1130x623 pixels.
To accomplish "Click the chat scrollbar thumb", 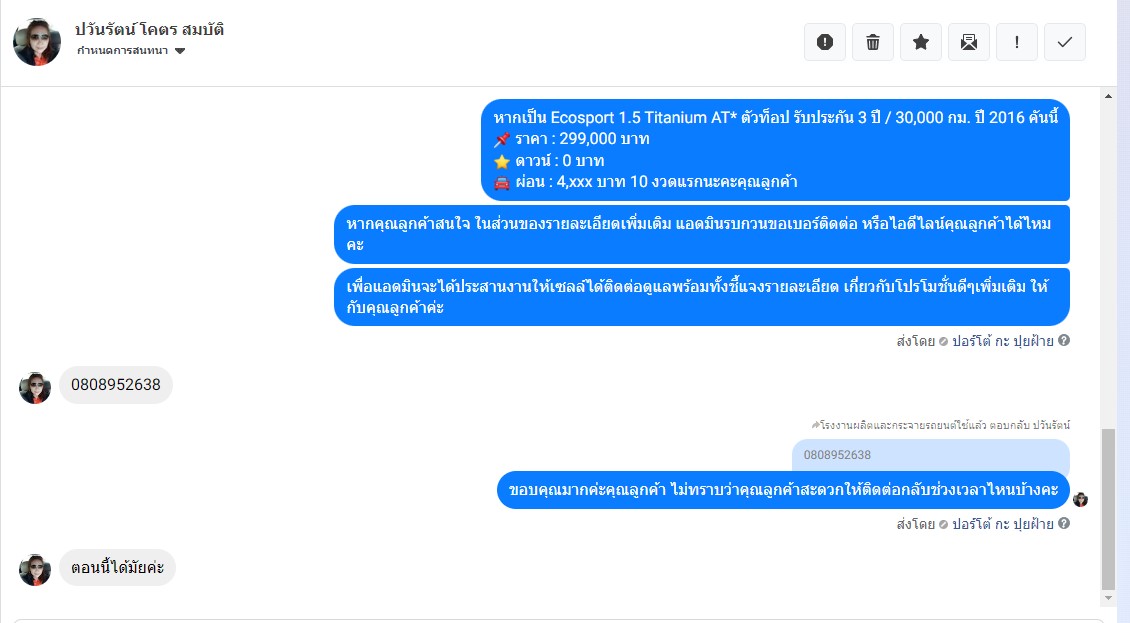I will (1108, 509).
